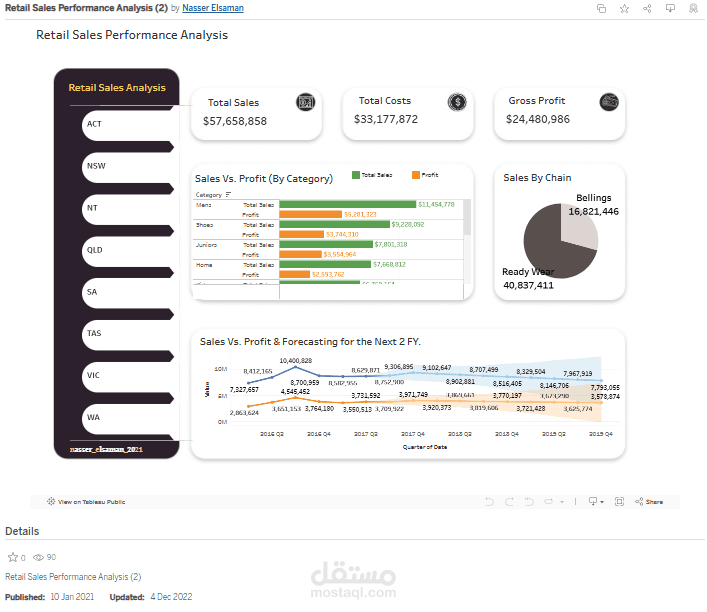Click the 2016 Q2 axis label
707x612 pixels.
(272, 434)
